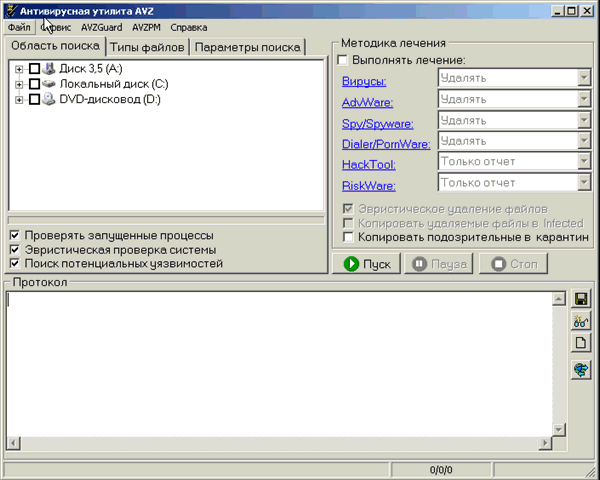Click the floppy drive A: icon
The width and height of the screenshot is (600, 480).
49,69
